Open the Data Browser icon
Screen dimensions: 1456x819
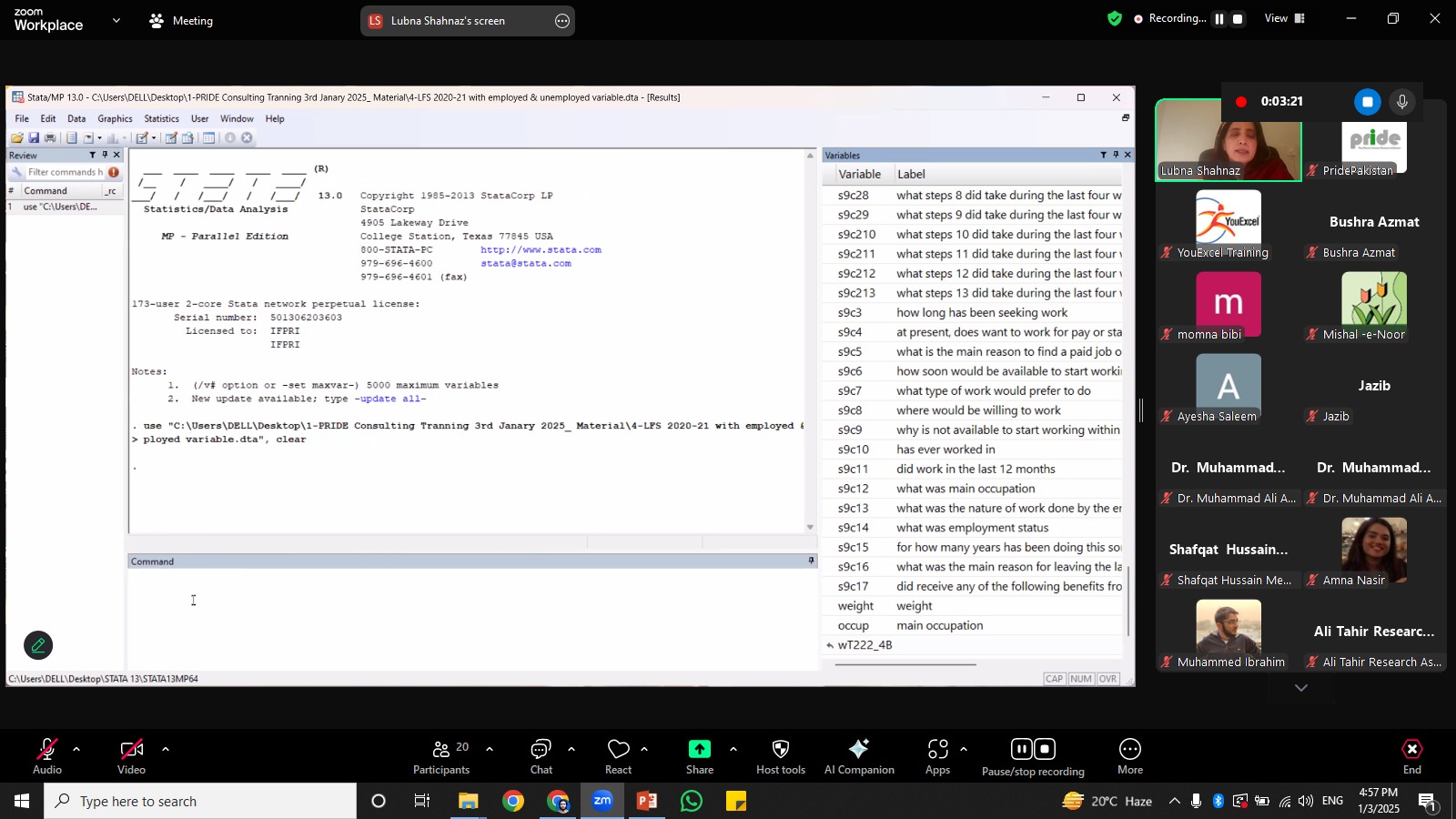coord(187,138)
